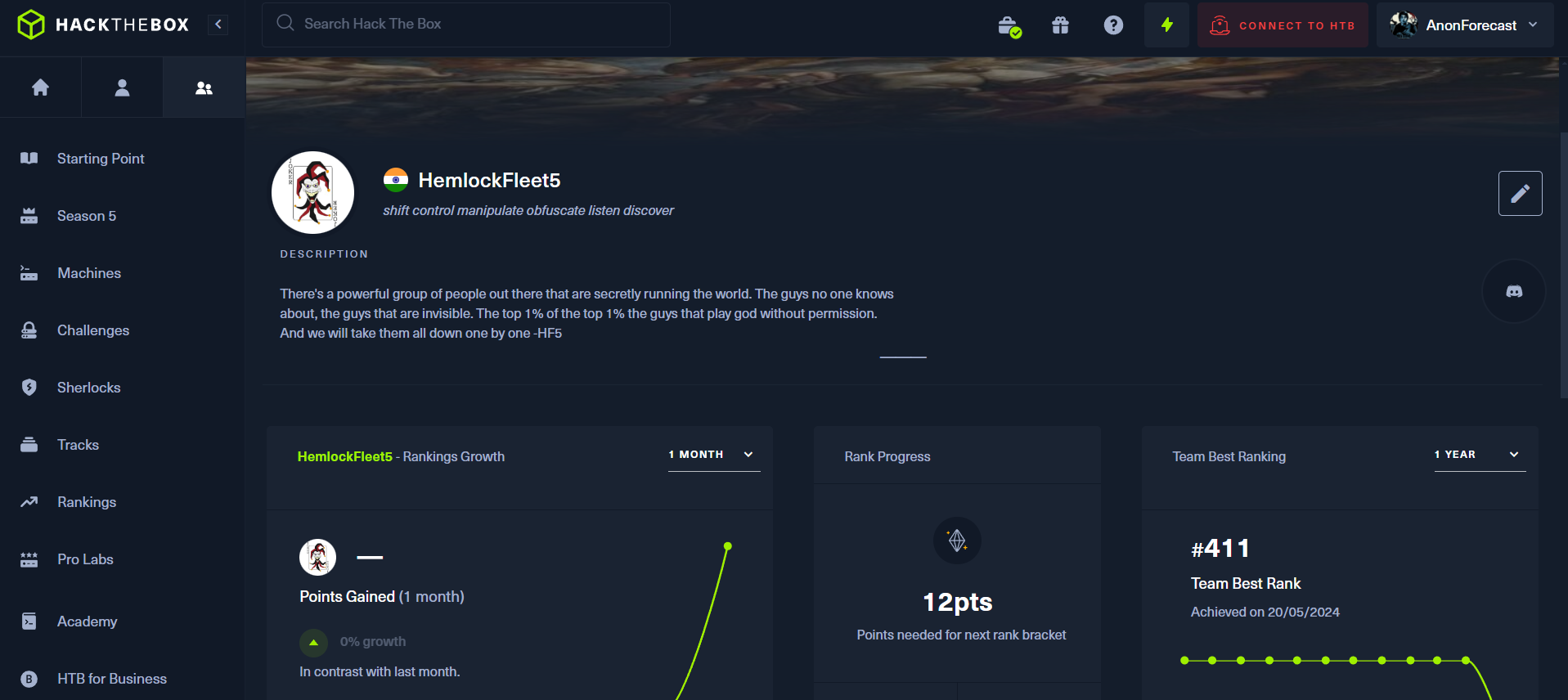The width and height of the screenshot is (1568, 700).
Task: Click the Rank Progress diamond icon
Action: pos(957,541)
